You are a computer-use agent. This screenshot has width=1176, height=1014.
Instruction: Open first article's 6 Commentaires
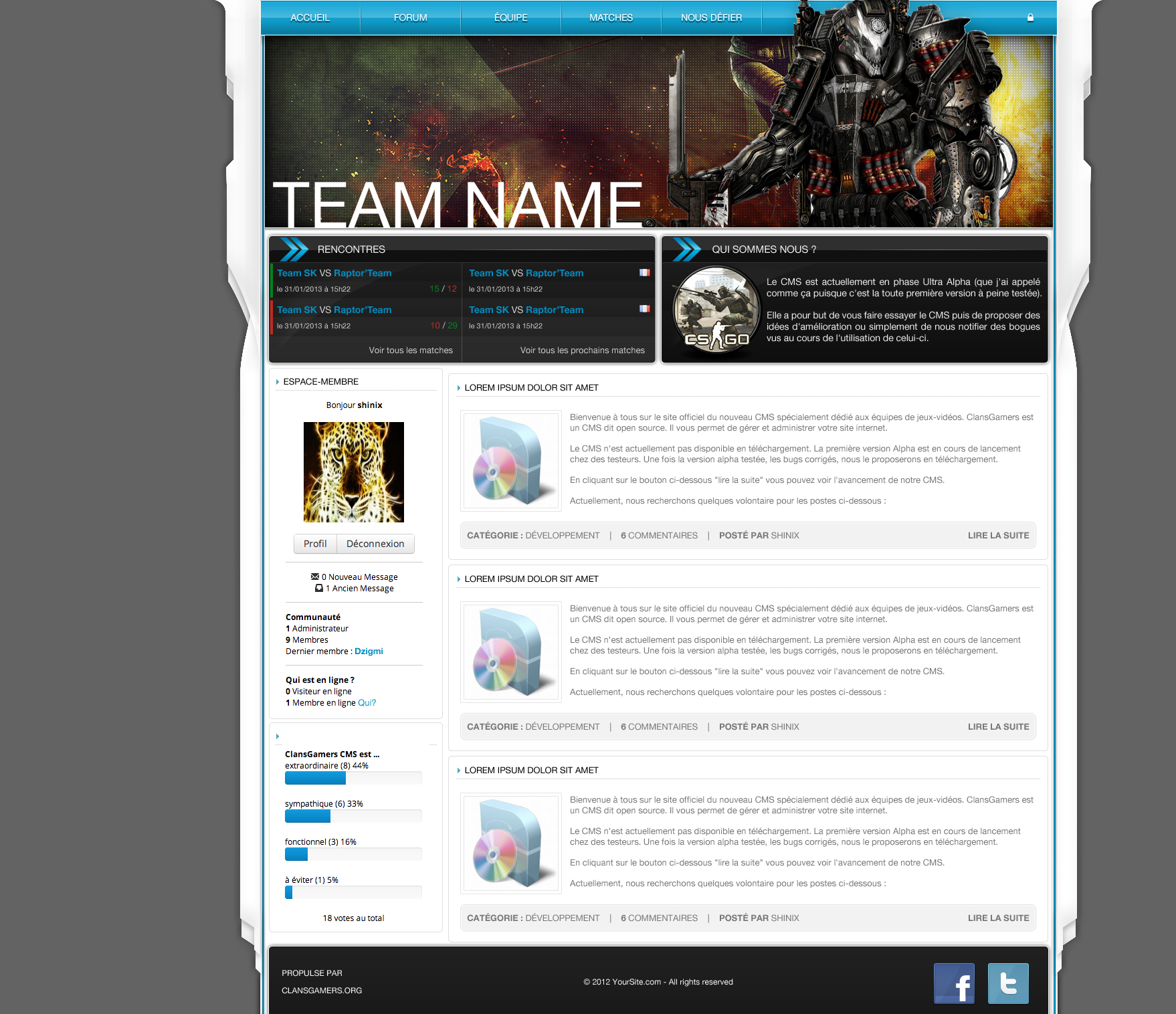click(x=659, y=536)
